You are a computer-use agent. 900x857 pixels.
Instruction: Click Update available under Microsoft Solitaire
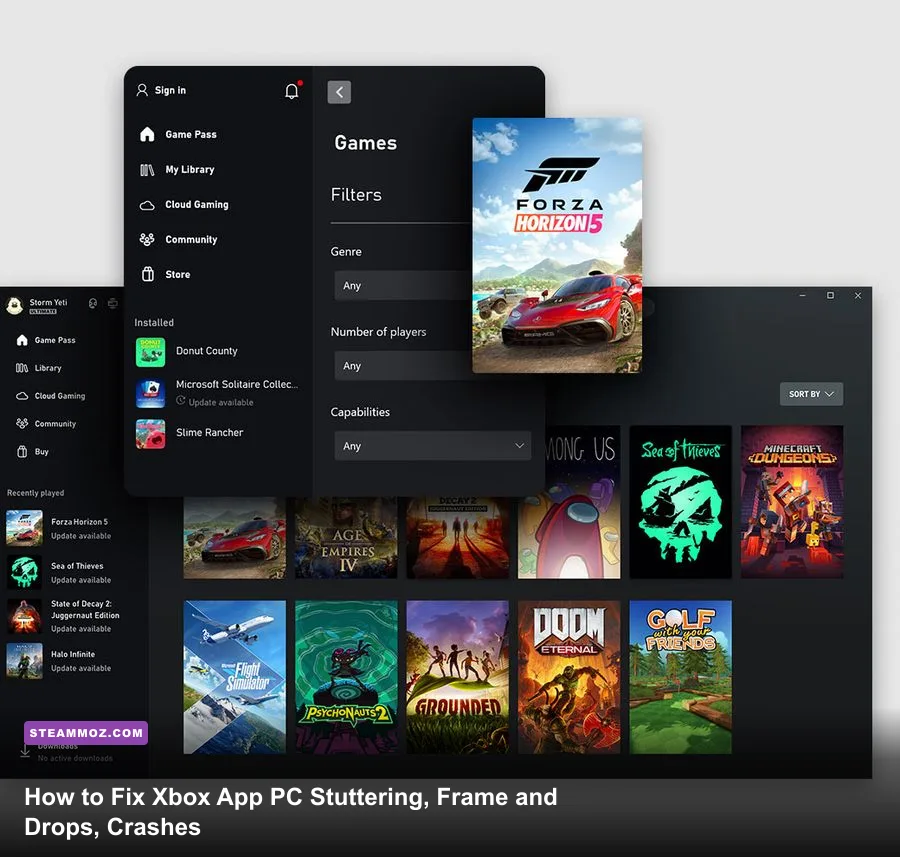pos(220,402)
